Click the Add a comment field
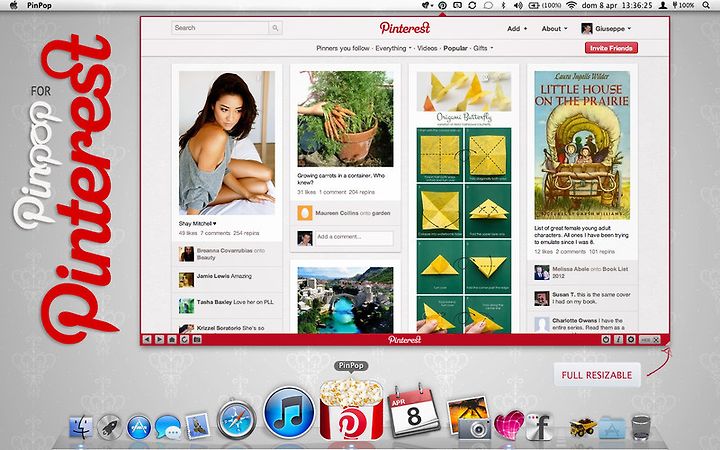 pyautogui.click(x=354, y=237)
